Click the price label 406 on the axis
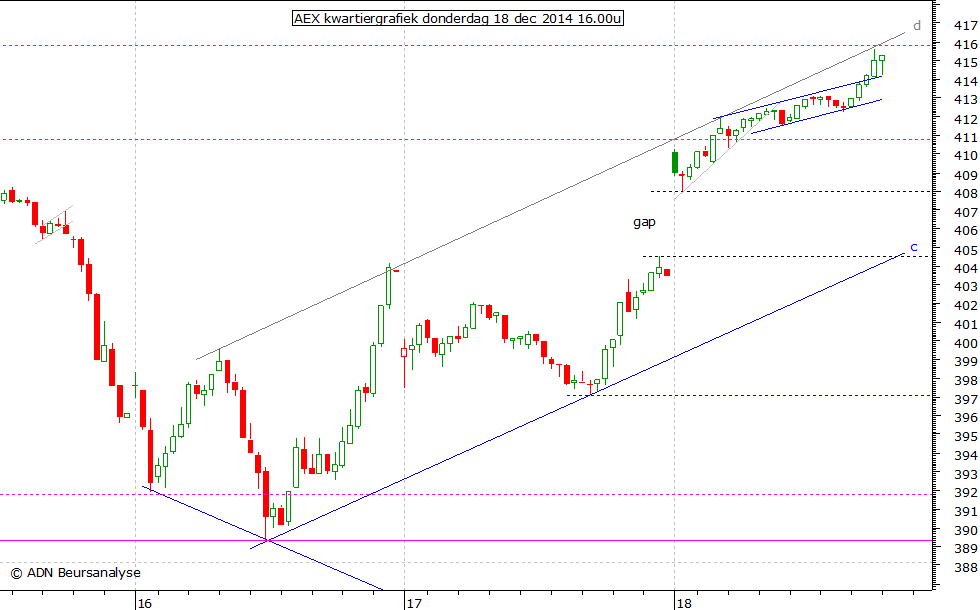Viewport: 980px width, 610px height. point(966,231)
